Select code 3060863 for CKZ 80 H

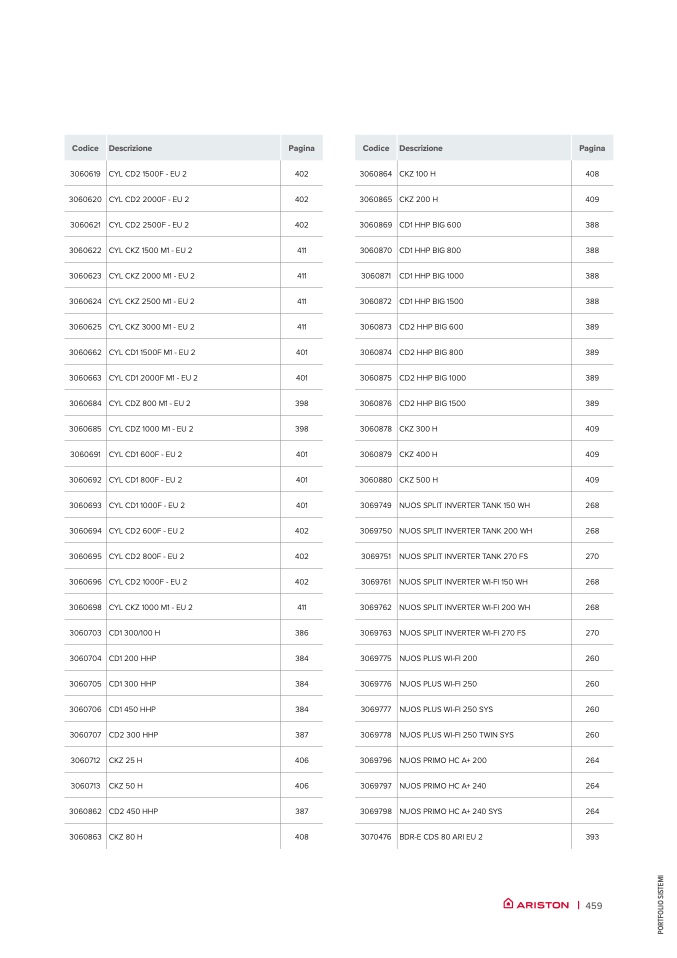85,837
